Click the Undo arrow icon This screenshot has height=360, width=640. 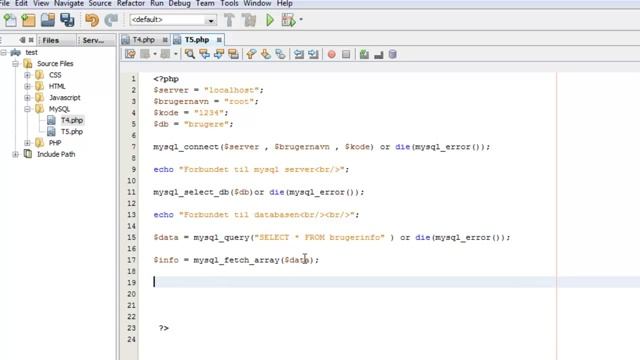tap(92, 20)
